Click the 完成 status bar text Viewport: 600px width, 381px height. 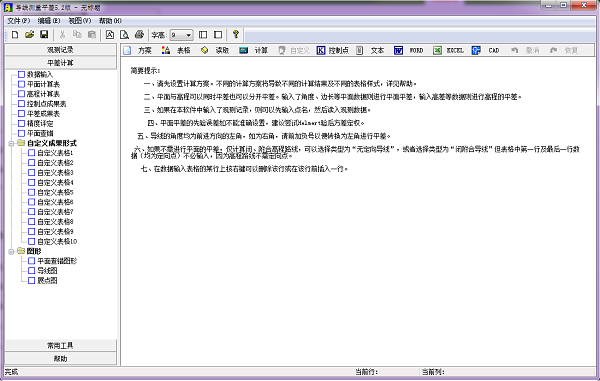pyautogui.click(x=11, y=372)
